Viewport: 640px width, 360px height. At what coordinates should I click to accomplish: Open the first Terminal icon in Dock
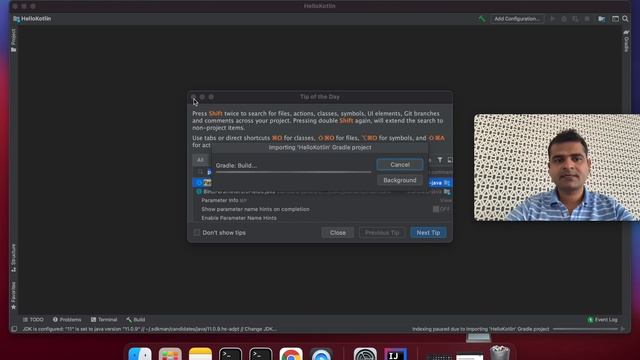click(231, 353)
